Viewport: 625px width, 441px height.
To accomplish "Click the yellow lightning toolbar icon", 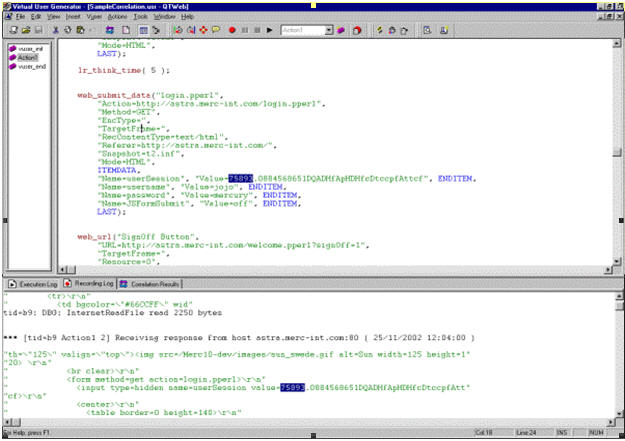I will click(x=379, y=30).
